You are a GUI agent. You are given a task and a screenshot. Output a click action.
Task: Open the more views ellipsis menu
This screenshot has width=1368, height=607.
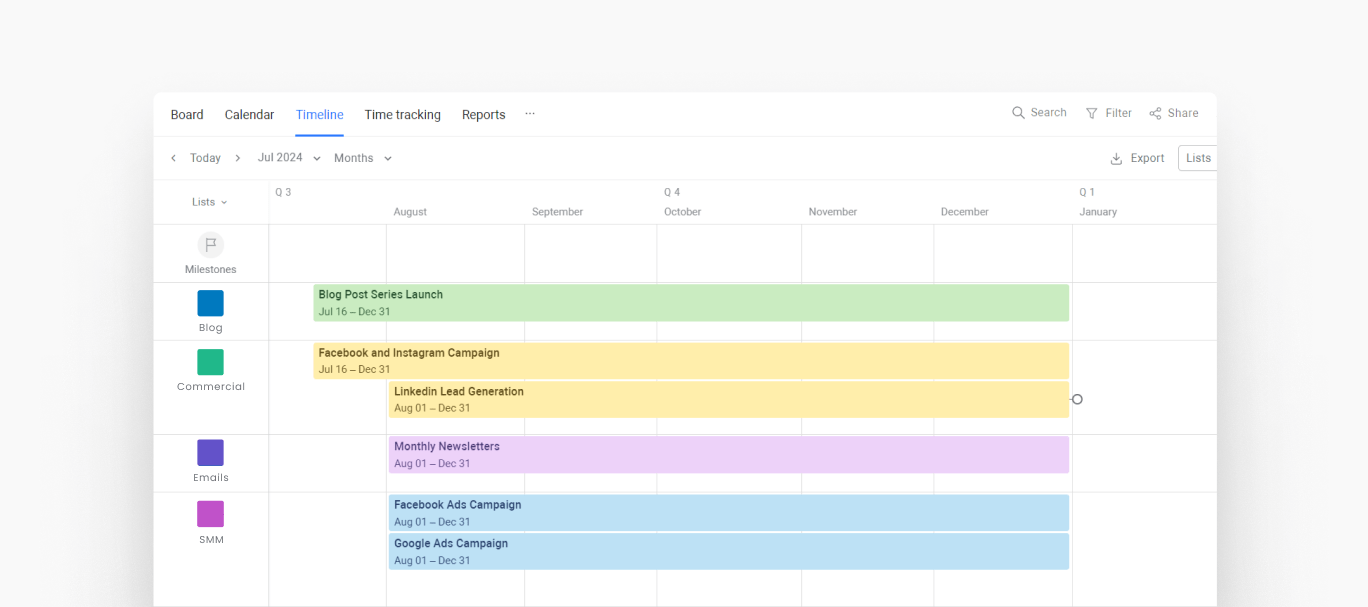pos(530,114)
